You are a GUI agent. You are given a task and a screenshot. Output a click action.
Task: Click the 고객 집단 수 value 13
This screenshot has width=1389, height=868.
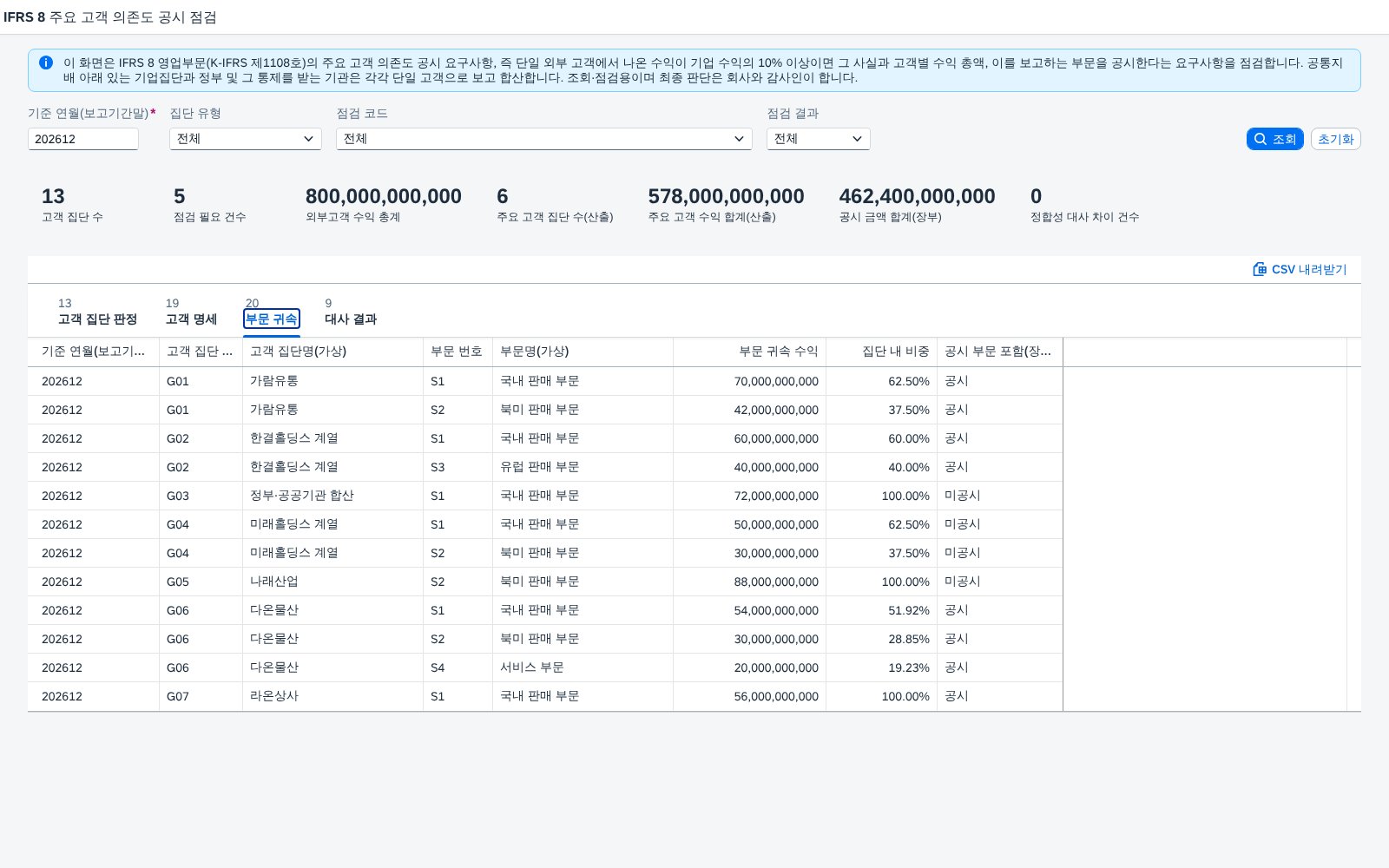click(x=53, y=196)
